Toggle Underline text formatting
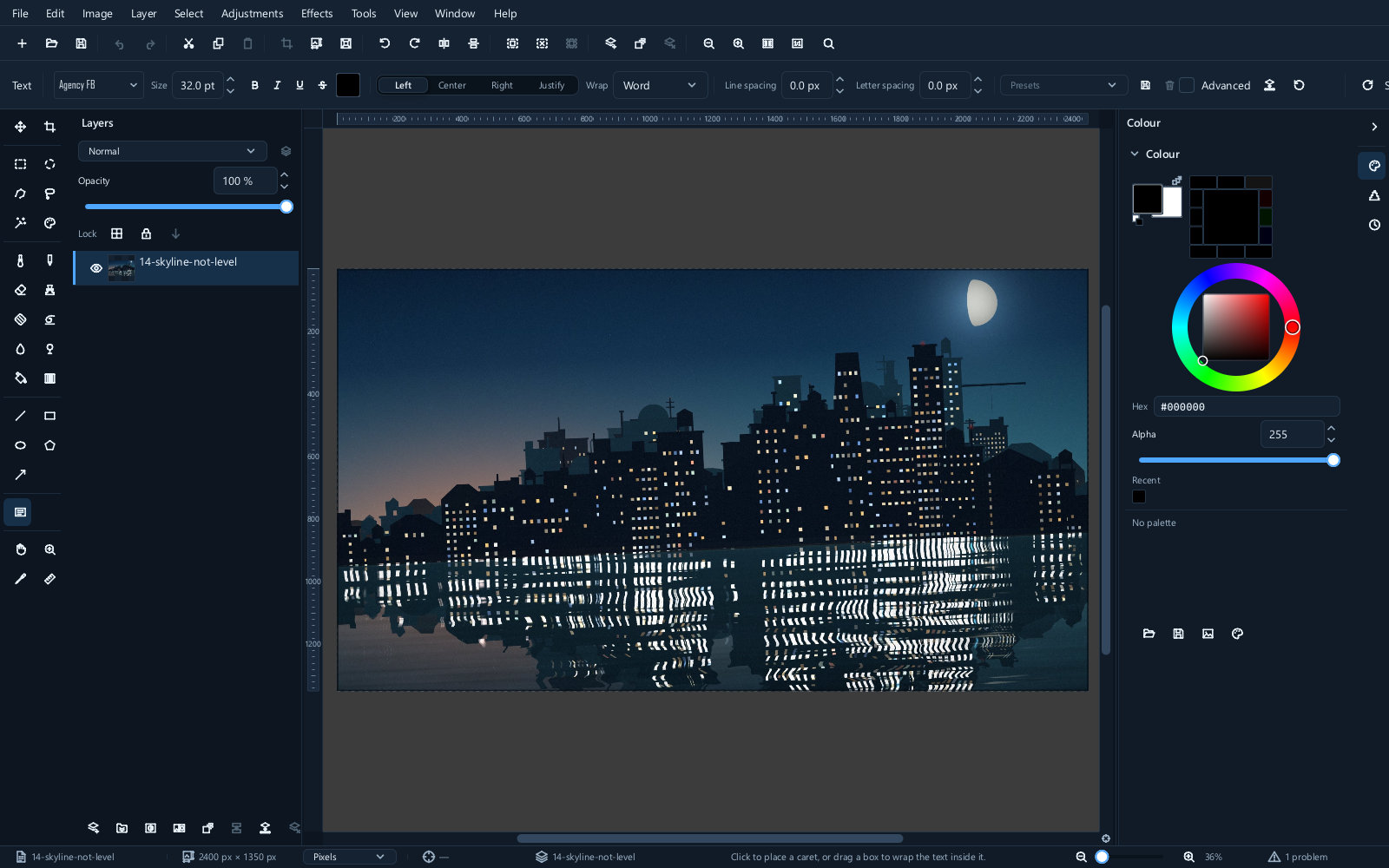Image resolution: width=1389 pixels, height=868 pixels. pyautogui.click(x=300, y=85)
